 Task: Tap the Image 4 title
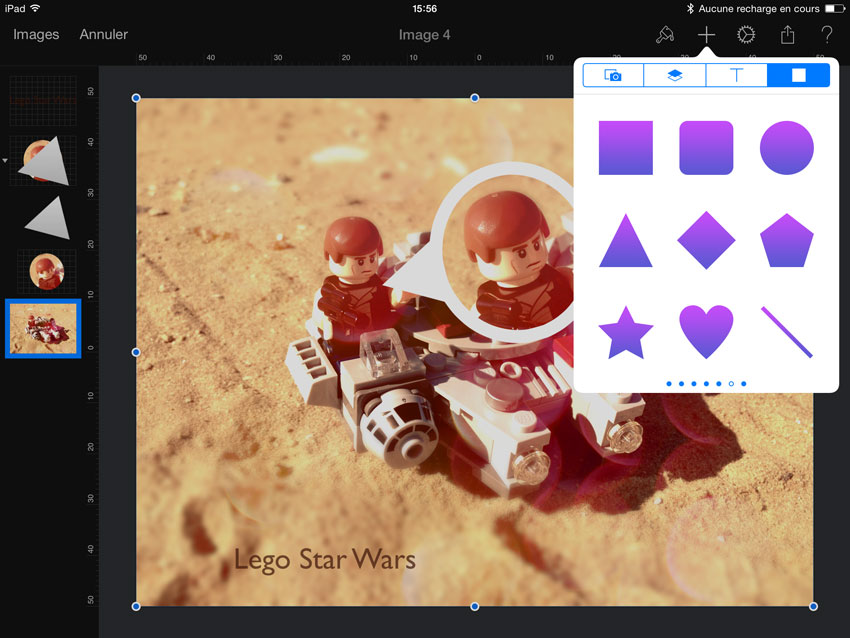424,35
